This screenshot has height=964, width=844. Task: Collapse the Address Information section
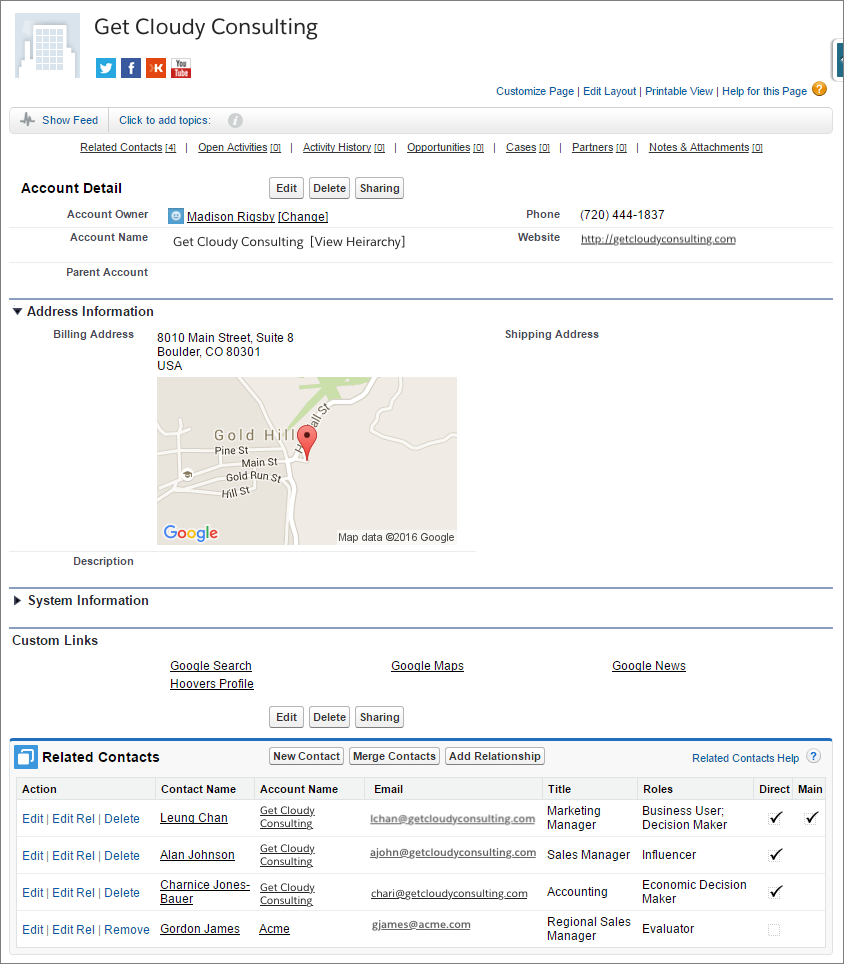coord(17,312)
